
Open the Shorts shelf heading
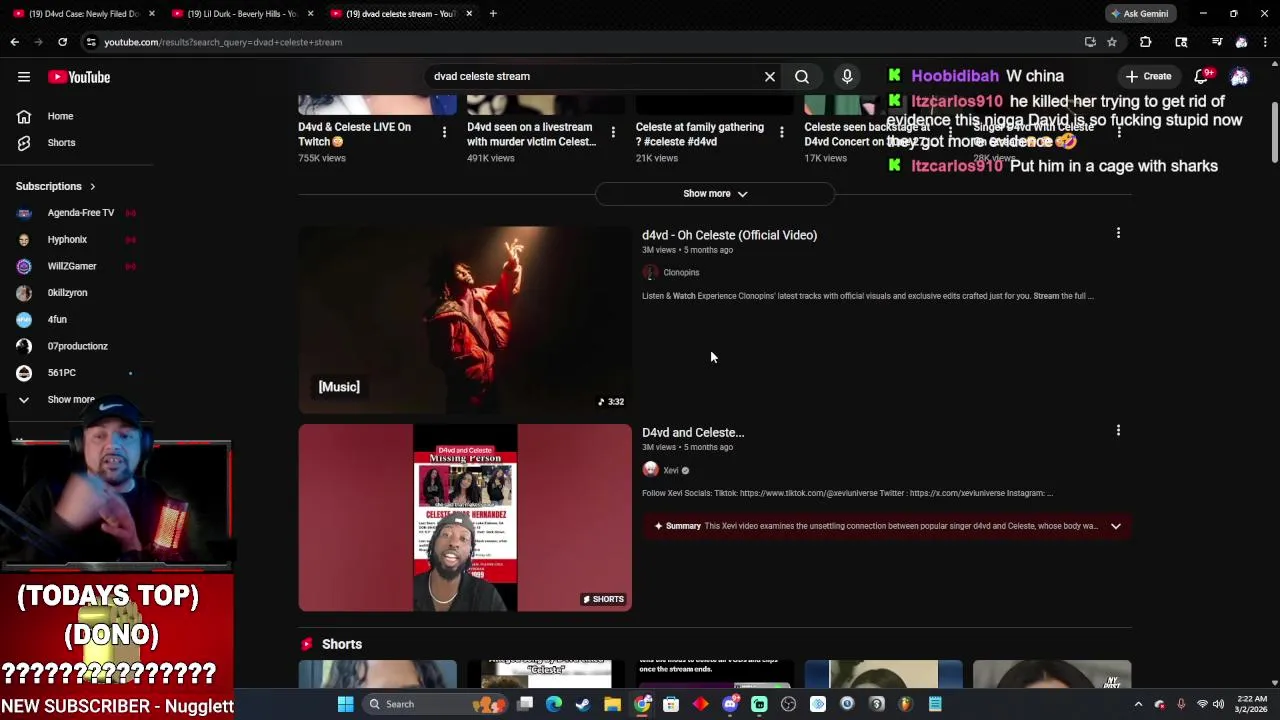[x=342, y=644]
